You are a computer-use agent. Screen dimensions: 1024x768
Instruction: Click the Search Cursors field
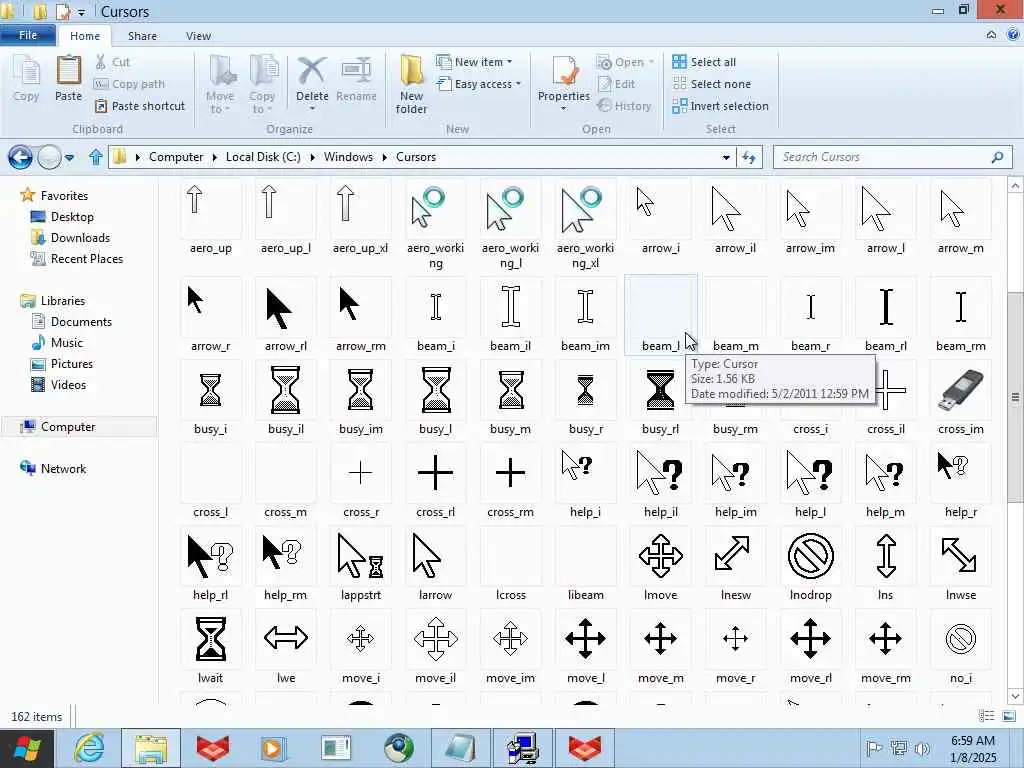pos(892,157)
